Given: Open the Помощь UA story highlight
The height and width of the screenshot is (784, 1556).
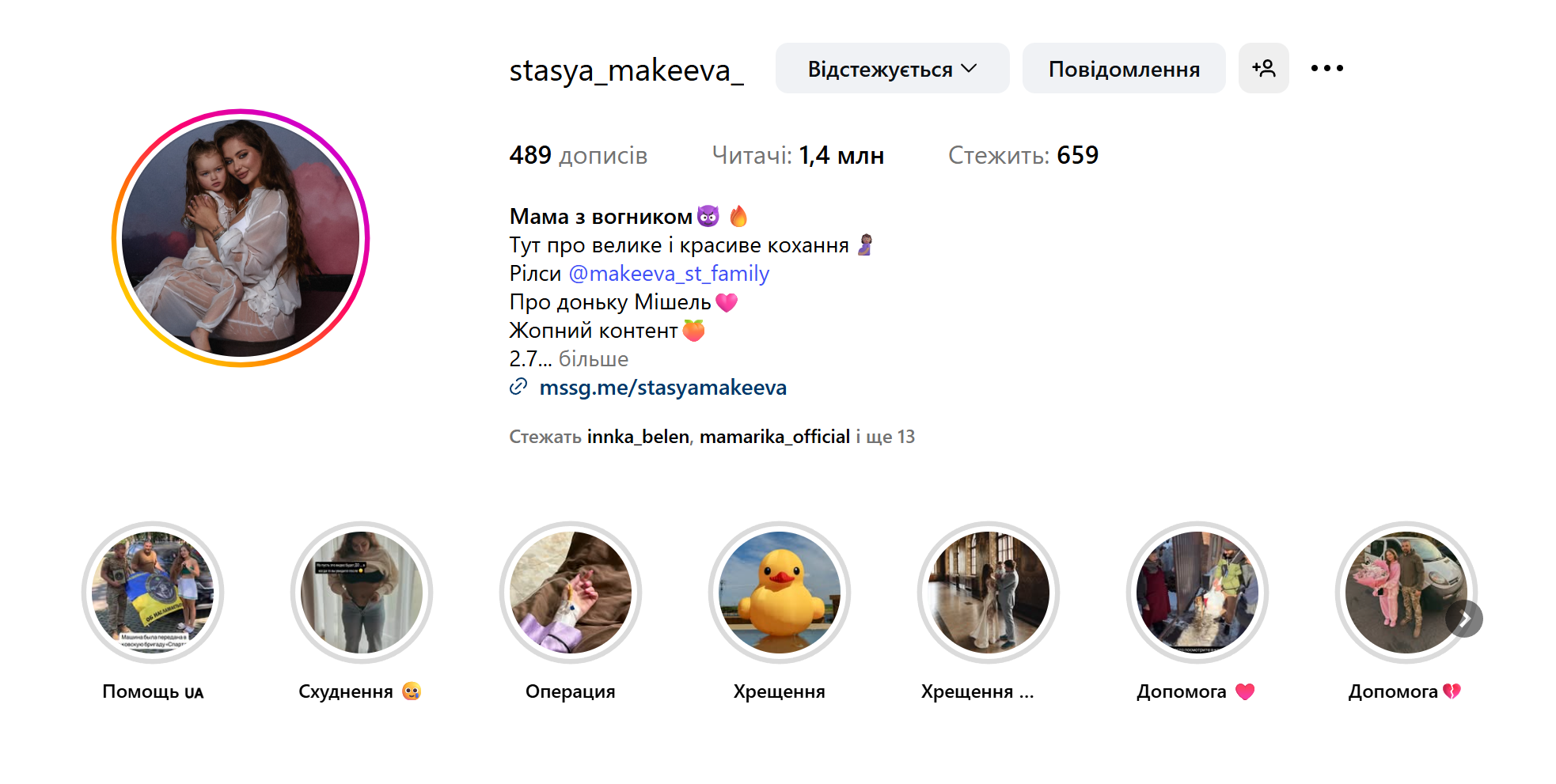Looking at the screenshot, I should [x=153, y=592].
